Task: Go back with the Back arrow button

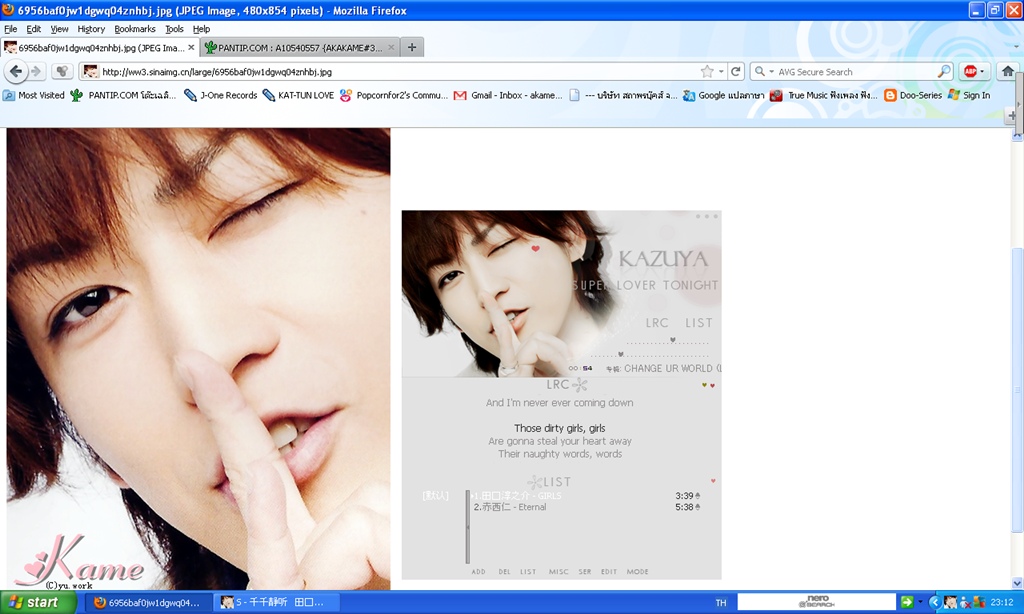Action: (x=16, y=71)
